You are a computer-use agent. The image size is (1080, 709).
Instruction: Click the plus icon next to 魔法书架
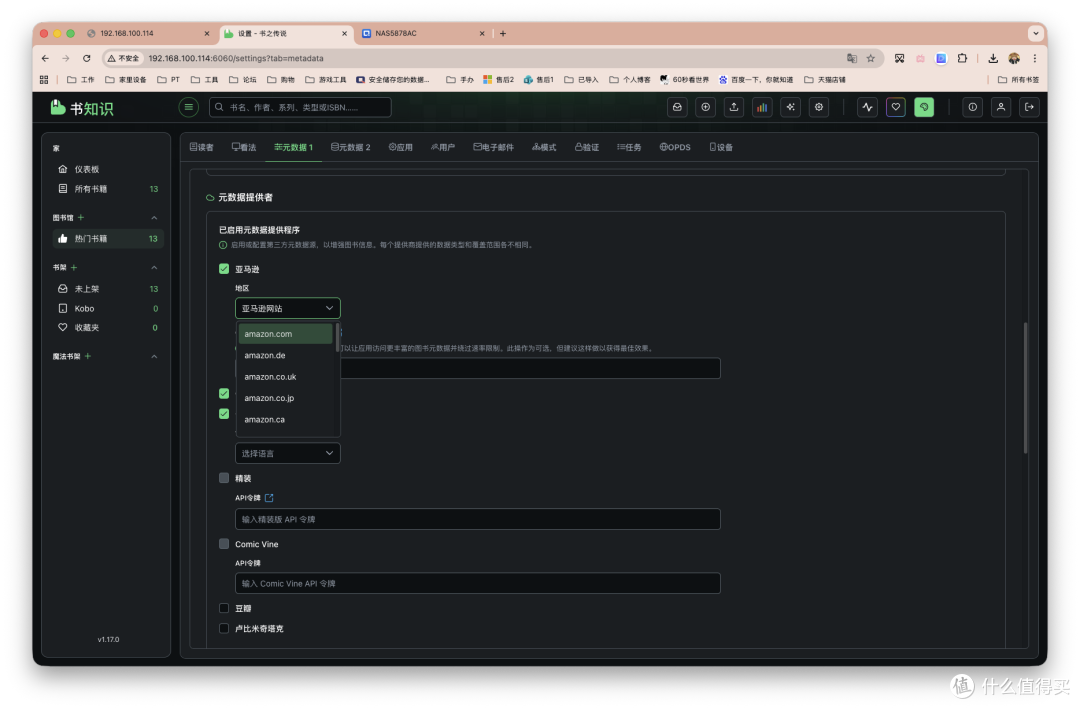point(87,356)
